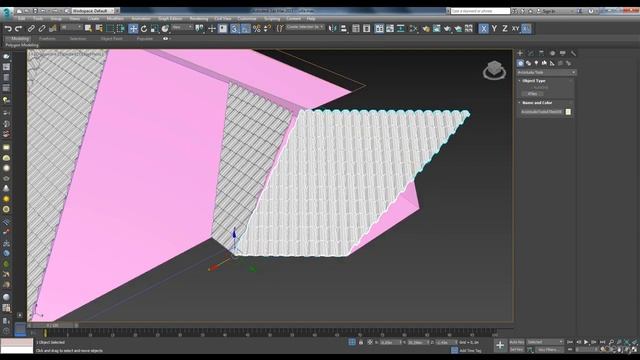The width and height of the screenshot is (640, 360).
Task: Click the search keyword input field
Action: (x=480, y=11)
